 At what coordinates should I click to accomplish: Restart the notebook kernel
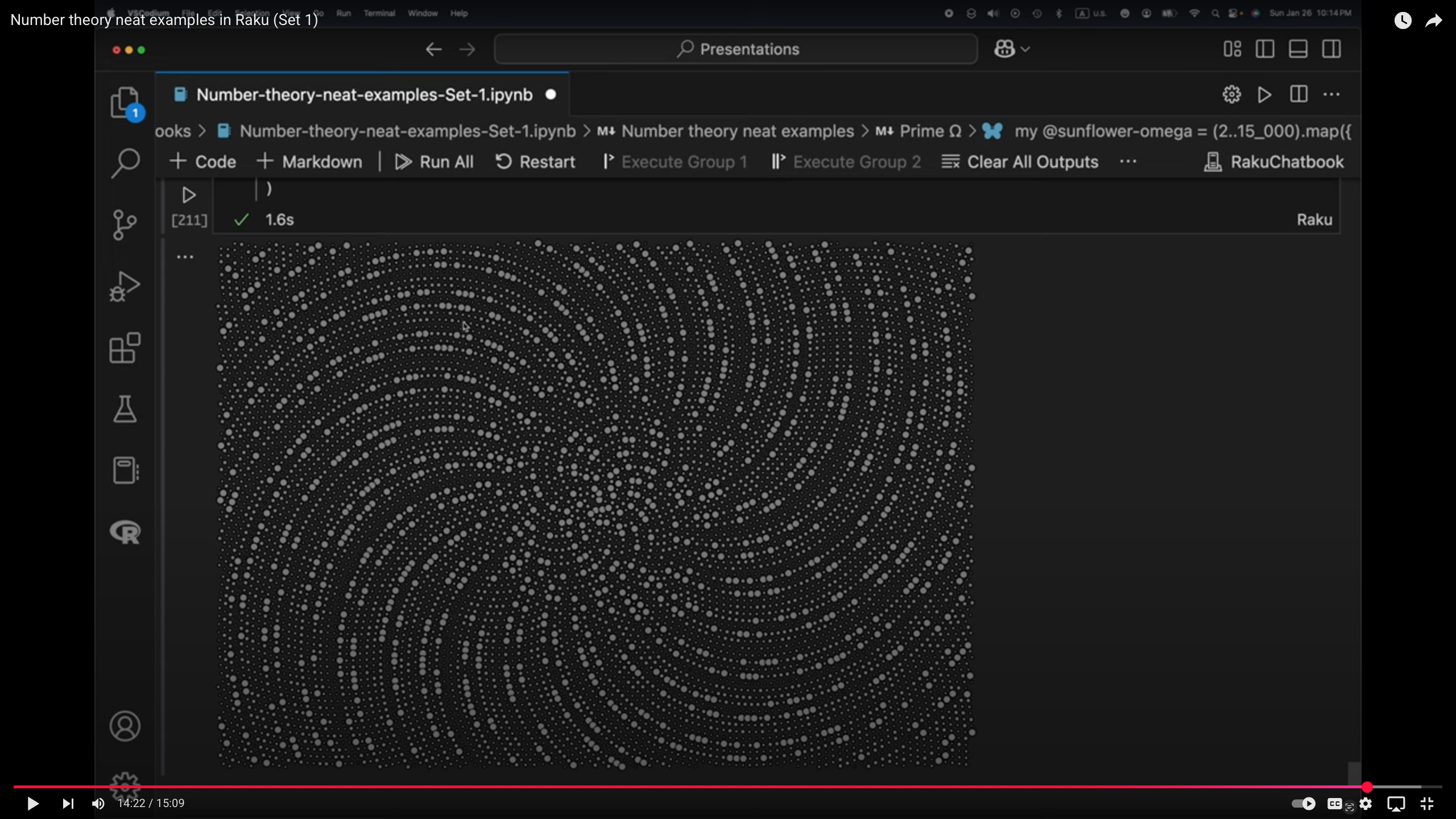[x=535, y=162]
